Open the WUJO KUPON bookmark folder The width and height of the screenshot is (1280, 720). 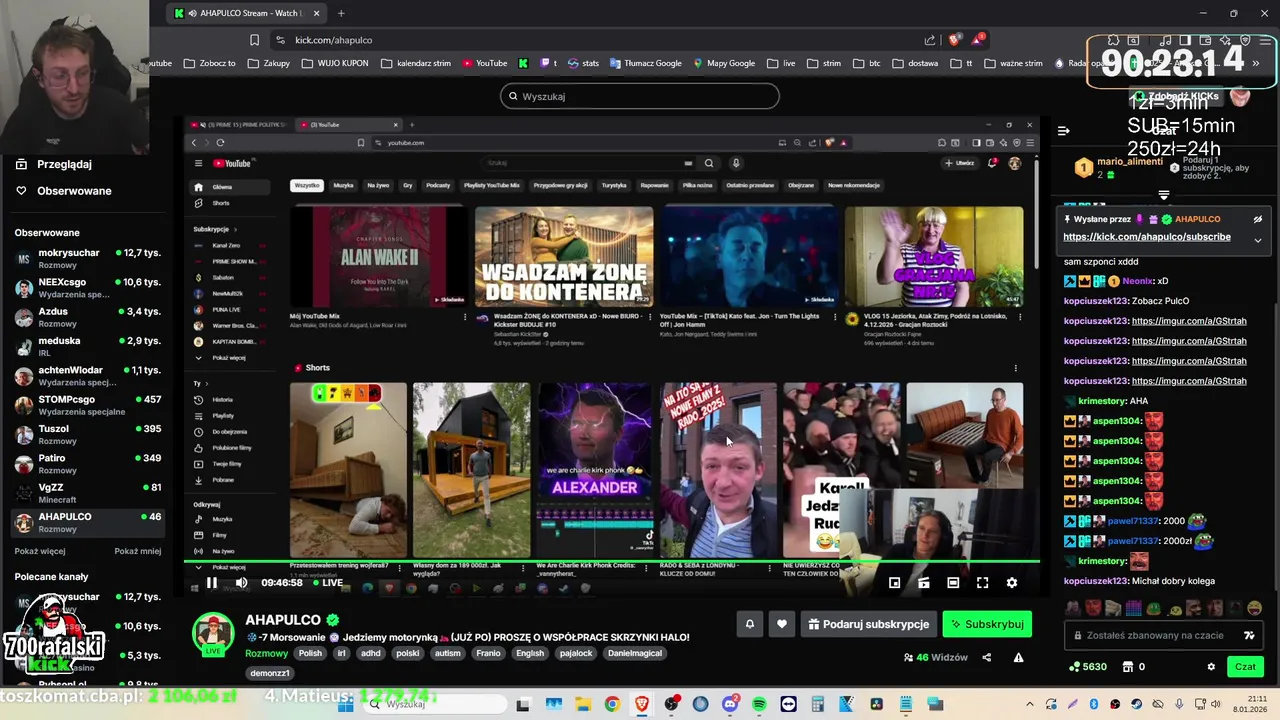tap(335, 63)
